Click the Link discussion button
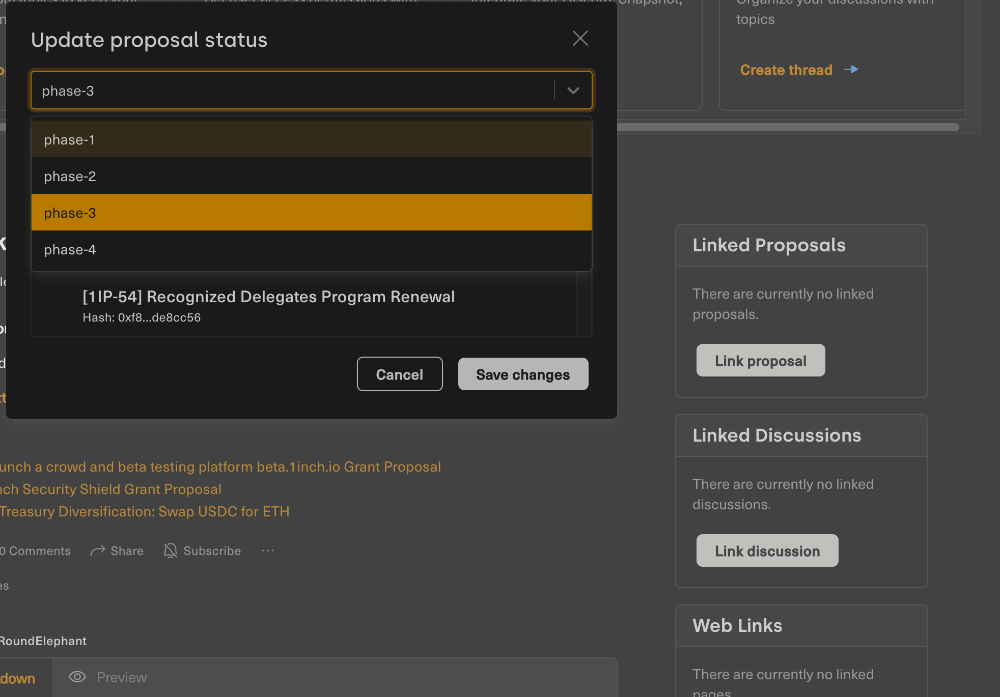The width and height of the screenshot is (1000, 697). coord(767,551)
